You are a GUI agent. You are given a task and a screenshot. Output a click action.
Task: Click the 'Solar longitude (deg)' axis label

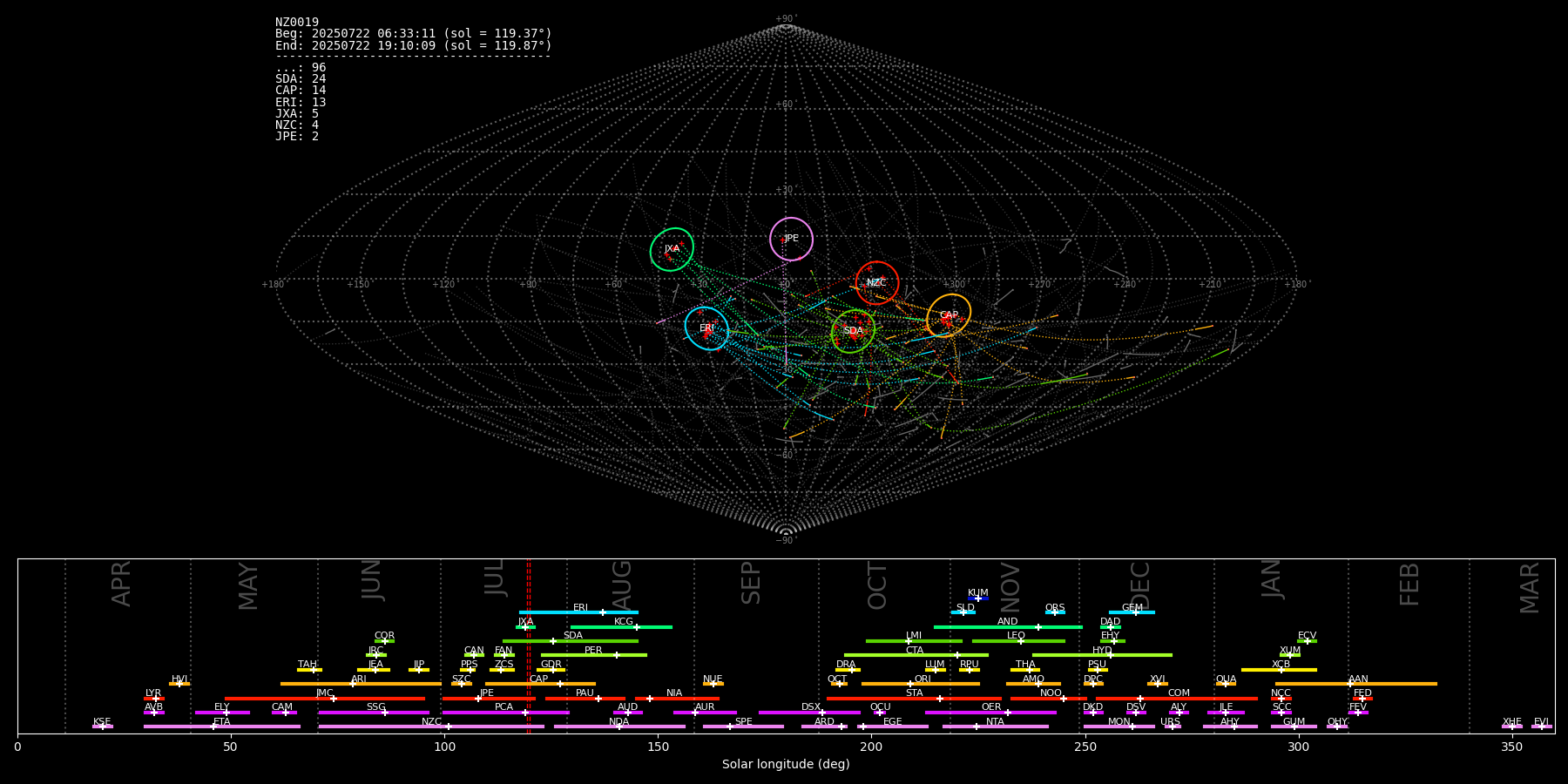(786, 765)
